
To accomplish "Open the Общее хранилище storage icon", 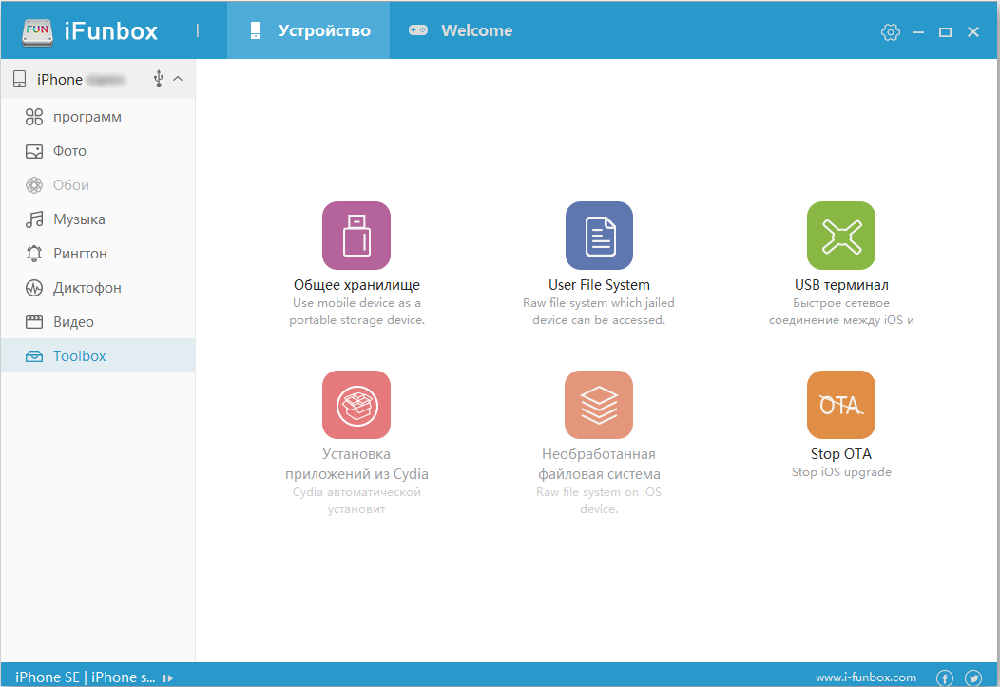I will 356,235.
